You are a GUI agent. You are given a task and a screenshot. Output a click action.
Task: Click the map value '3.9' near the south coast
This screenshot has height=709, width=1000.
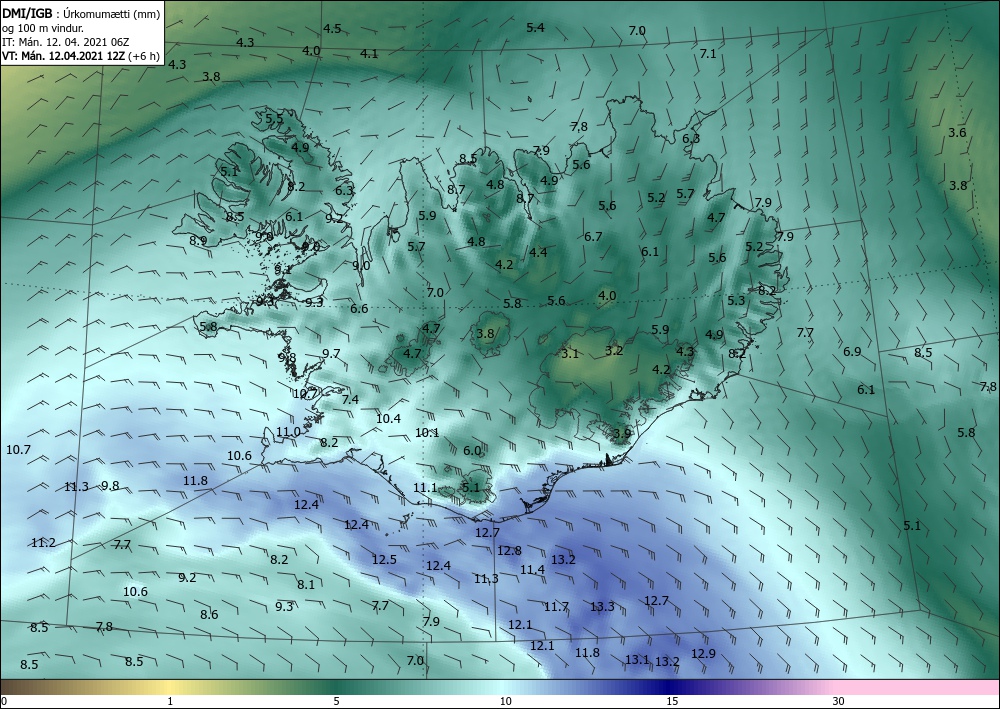[x=622, y=434]
